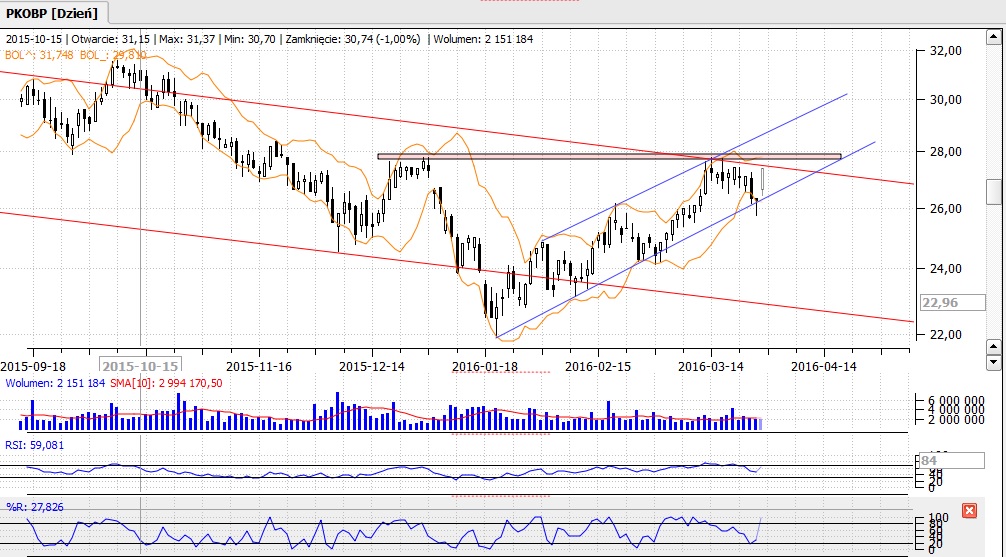Screen dimensions: 1006x557
Task: Click the 'Otwarcie: 31,15' header value
Action: click(110, 39)
